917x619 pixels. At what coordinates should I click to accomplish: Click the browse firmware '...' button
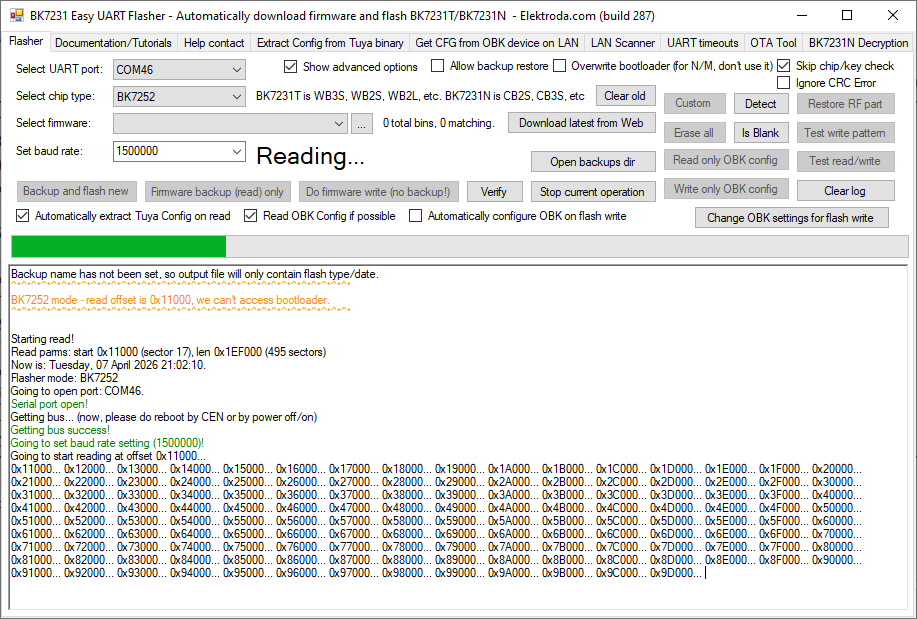pos(361,123)
